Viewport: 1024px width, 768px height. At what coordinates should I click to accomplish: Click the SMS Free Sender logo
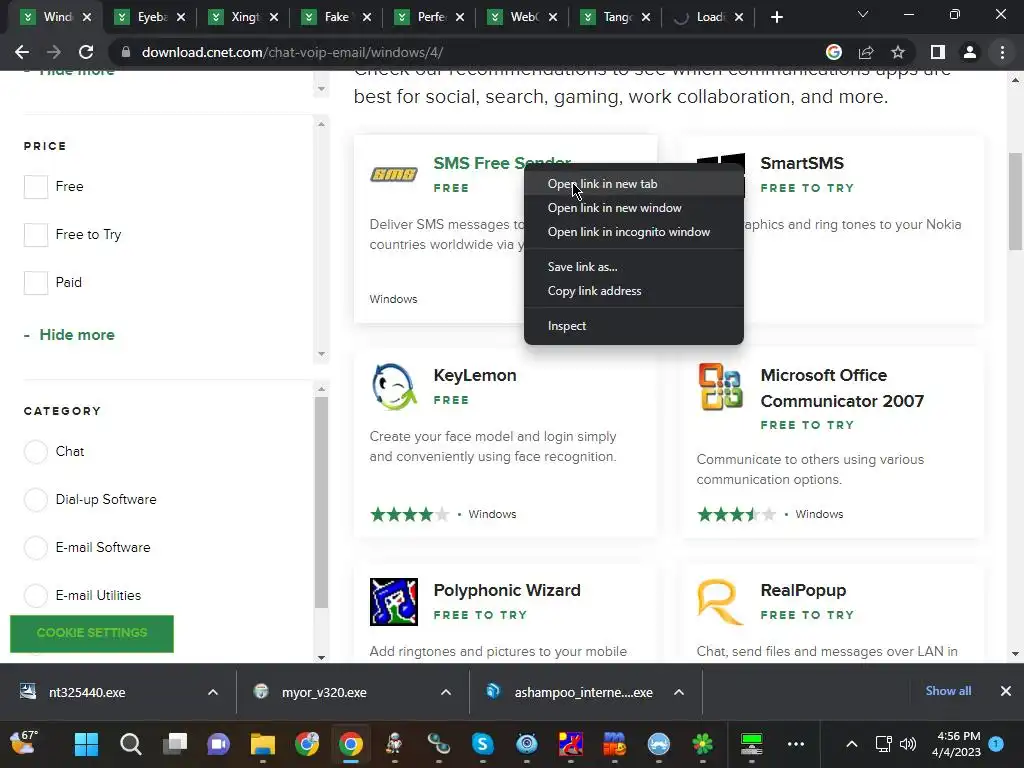(393, 174)
